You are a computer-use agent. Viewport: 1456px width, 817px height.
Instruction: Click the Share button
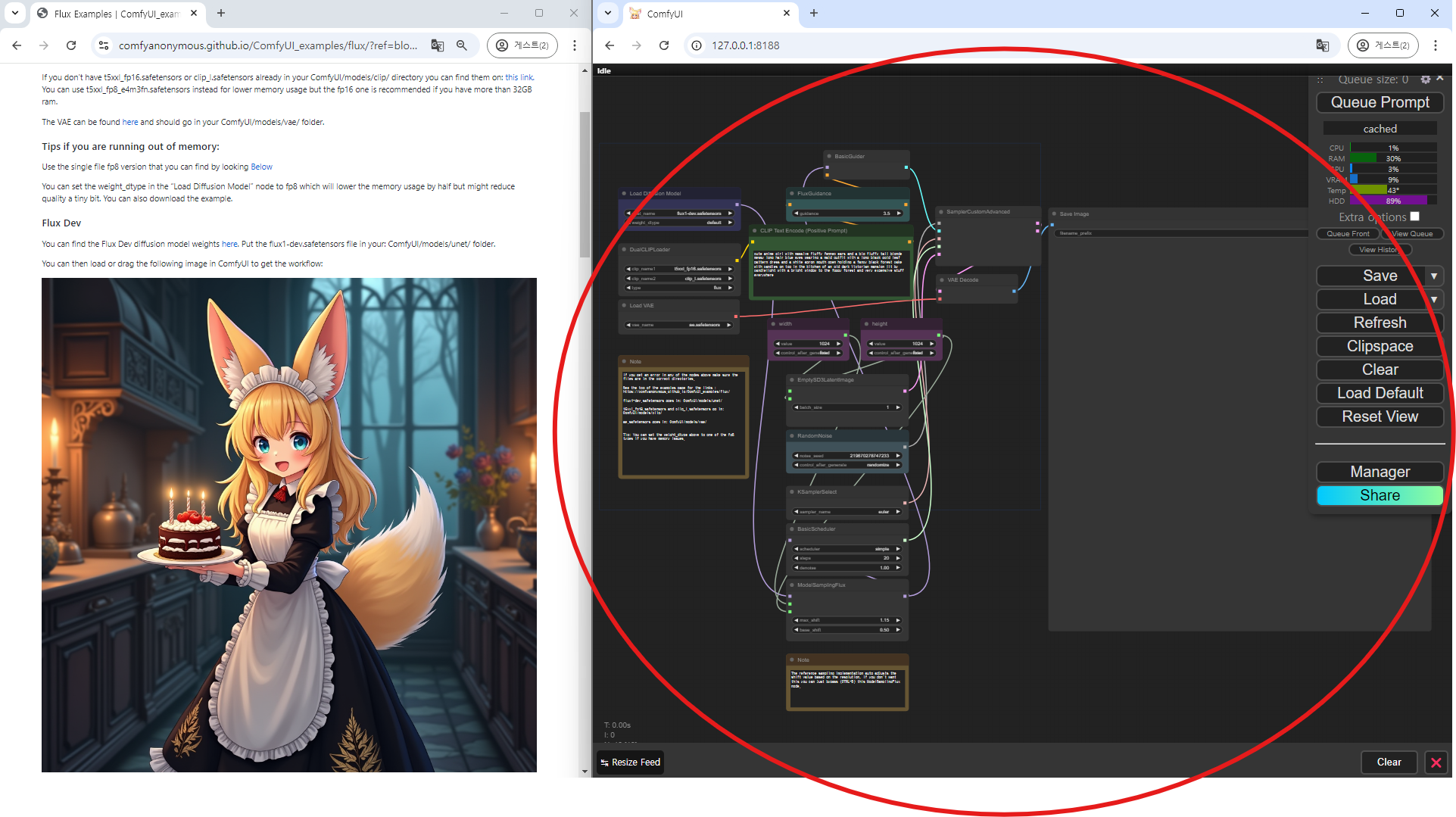tap(1380, 495)
